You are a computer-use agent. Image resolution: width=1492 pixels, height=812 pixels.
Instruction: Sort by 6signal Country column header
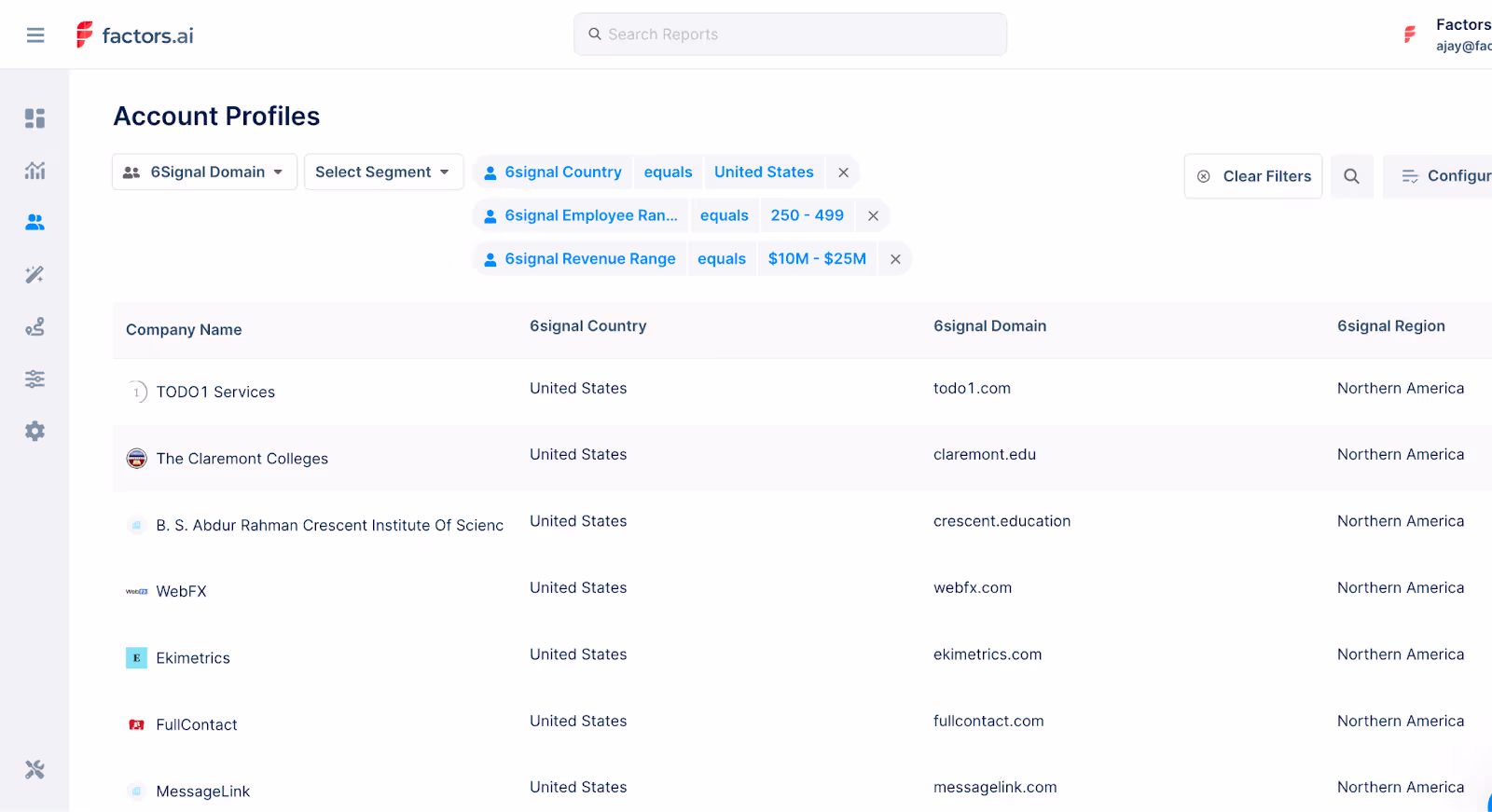pos(587,326)
